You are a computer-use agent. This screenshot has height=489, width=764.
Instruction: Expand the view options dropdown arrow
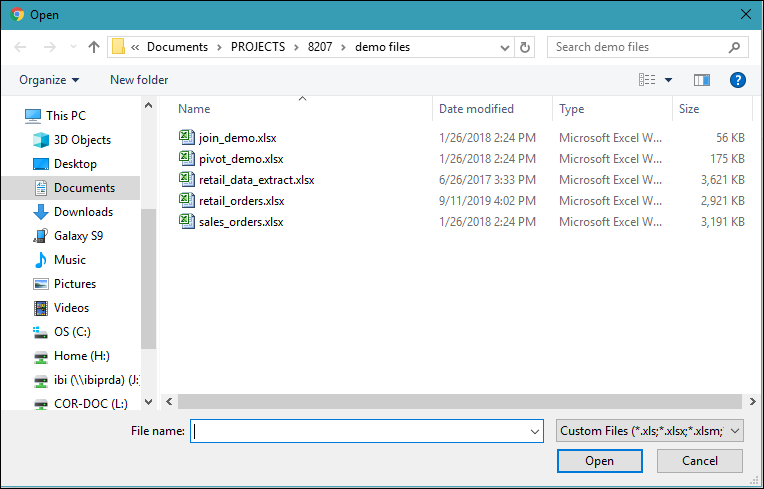[669, 80]
